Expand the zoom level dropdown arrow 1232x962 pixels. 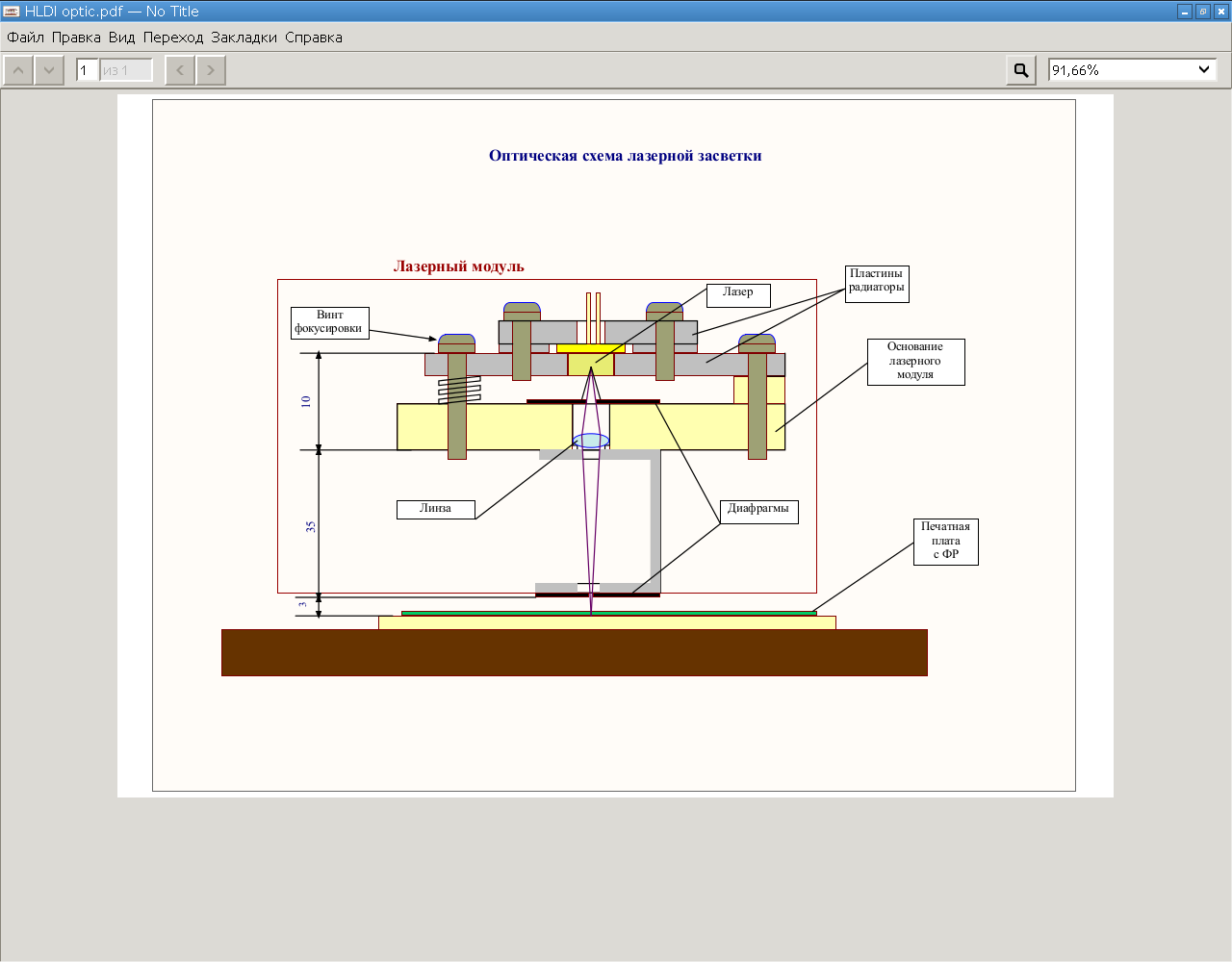[x=1204, y=70]
